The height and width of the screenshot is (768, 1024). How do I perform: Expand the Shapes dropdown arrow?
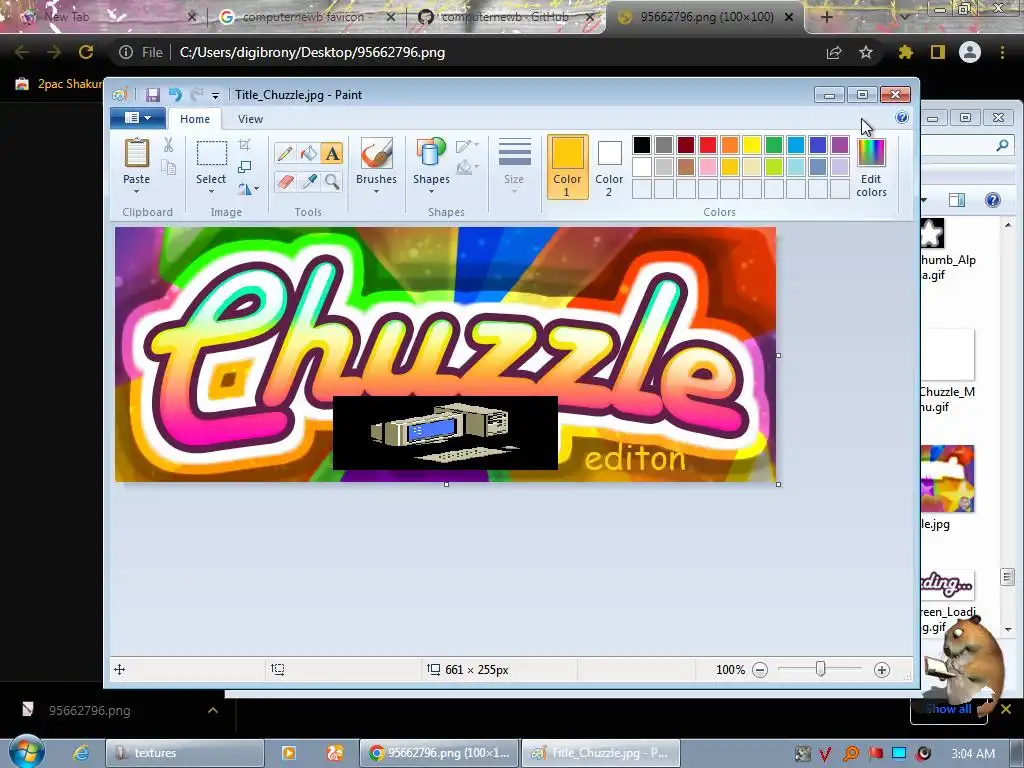pos(431,191)
